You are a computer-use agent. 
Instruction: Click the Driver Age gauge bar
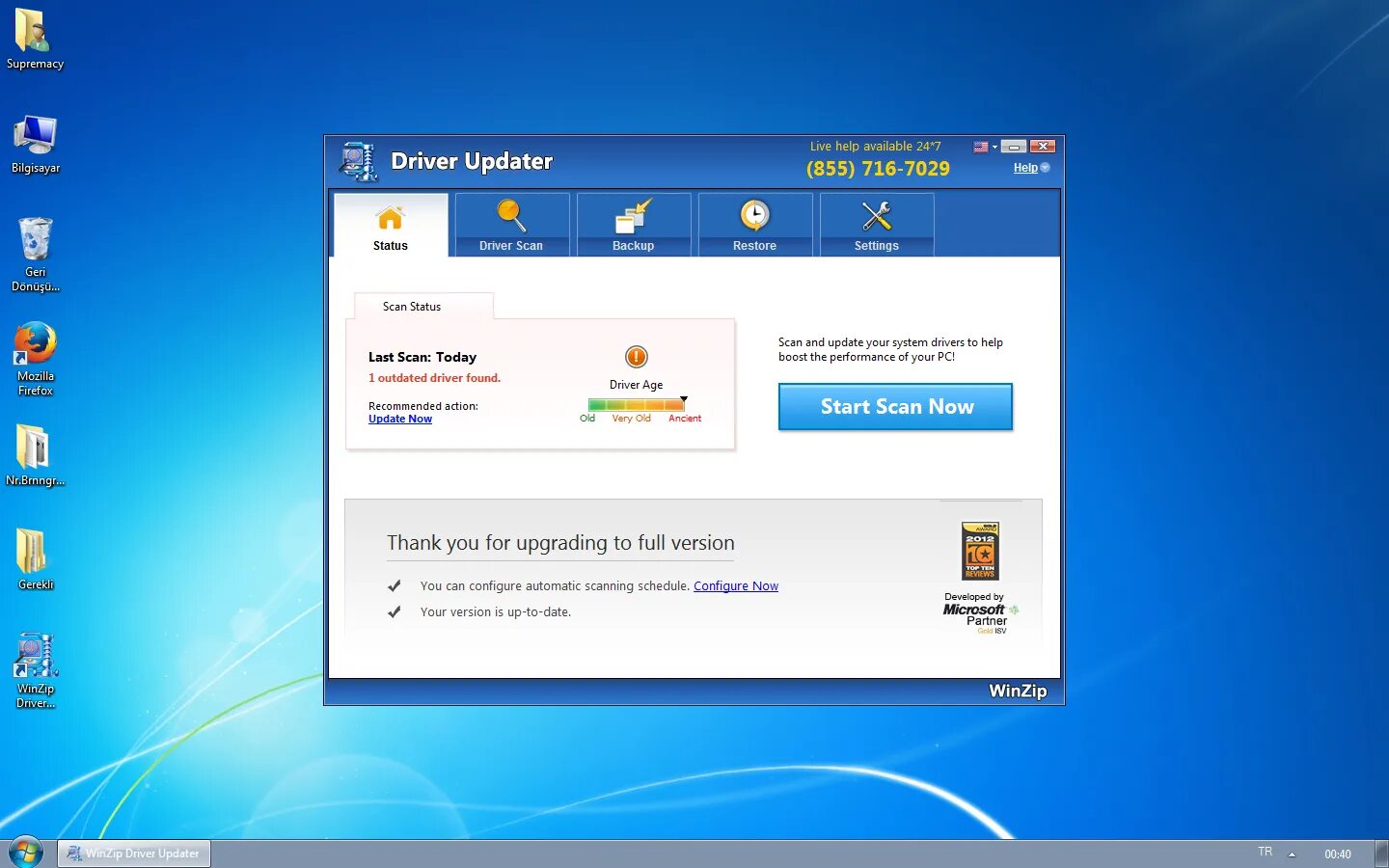click(x=637, y=405)
